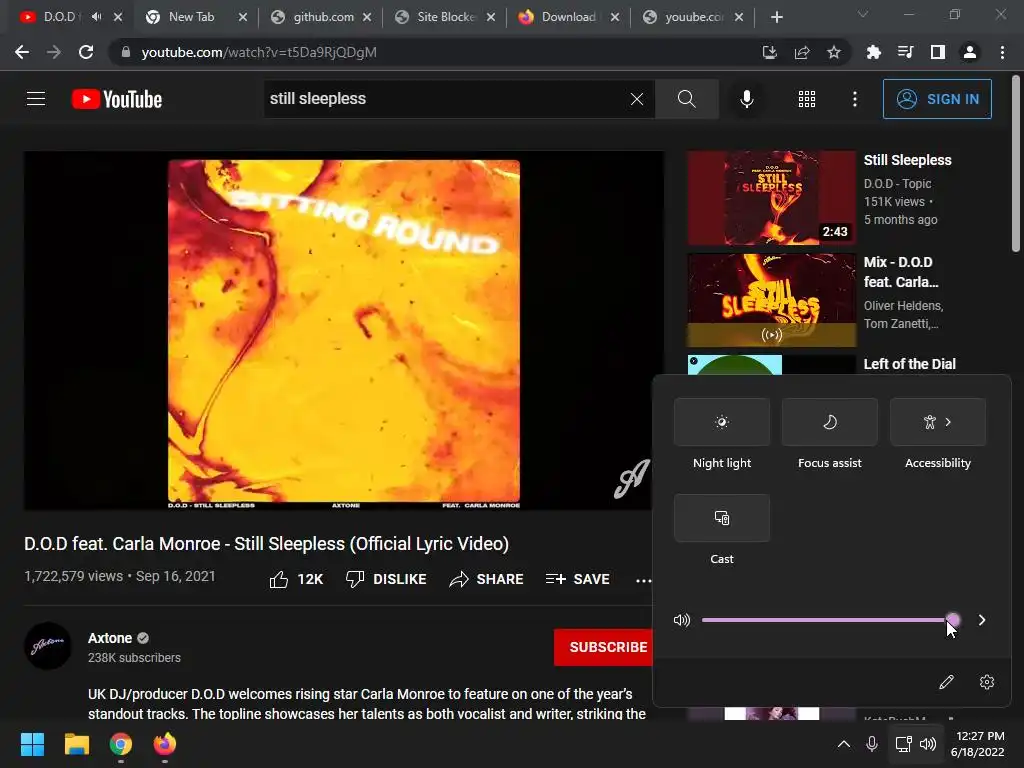This screenshot has width=1024, height=768.
Task: Subscribe to the Axtone channel
Action: coord(604,647)
